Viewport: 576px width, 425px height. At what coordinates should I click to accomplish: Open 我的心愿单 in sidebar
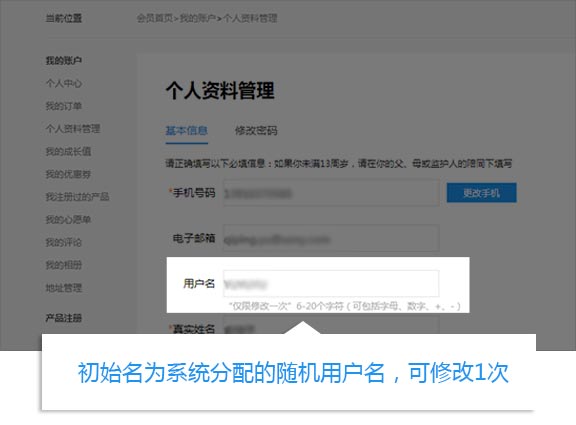point(68,220)
